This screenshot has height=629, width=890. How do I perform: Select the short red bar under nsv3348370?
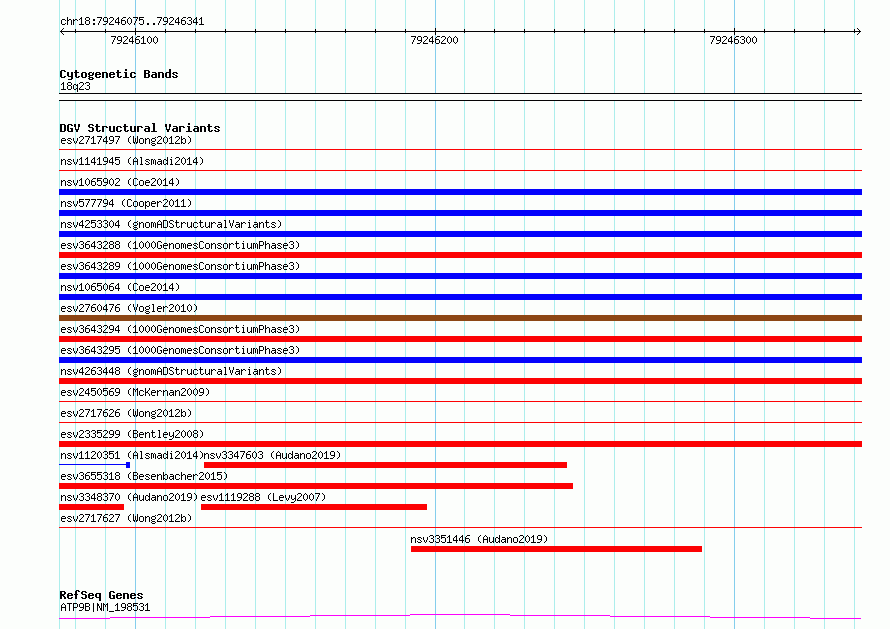pos(91,507)
